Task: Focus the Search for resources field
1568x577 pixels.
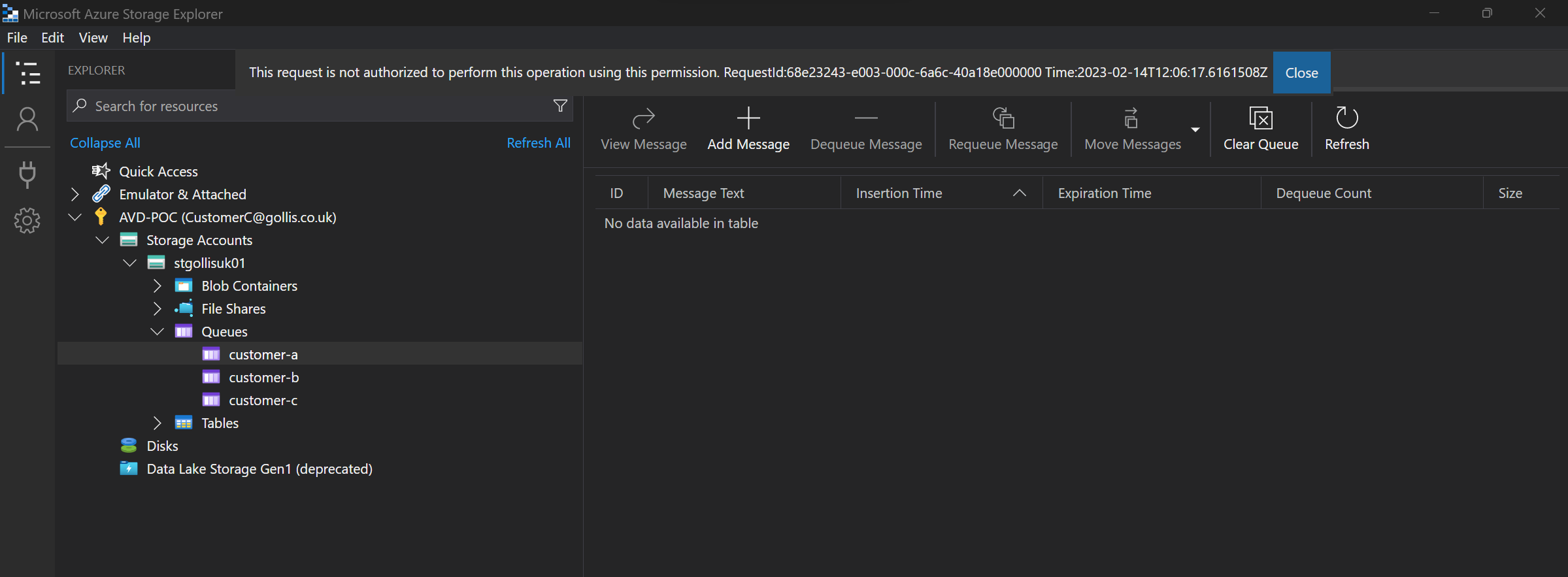Action: (x=320, y=106)
